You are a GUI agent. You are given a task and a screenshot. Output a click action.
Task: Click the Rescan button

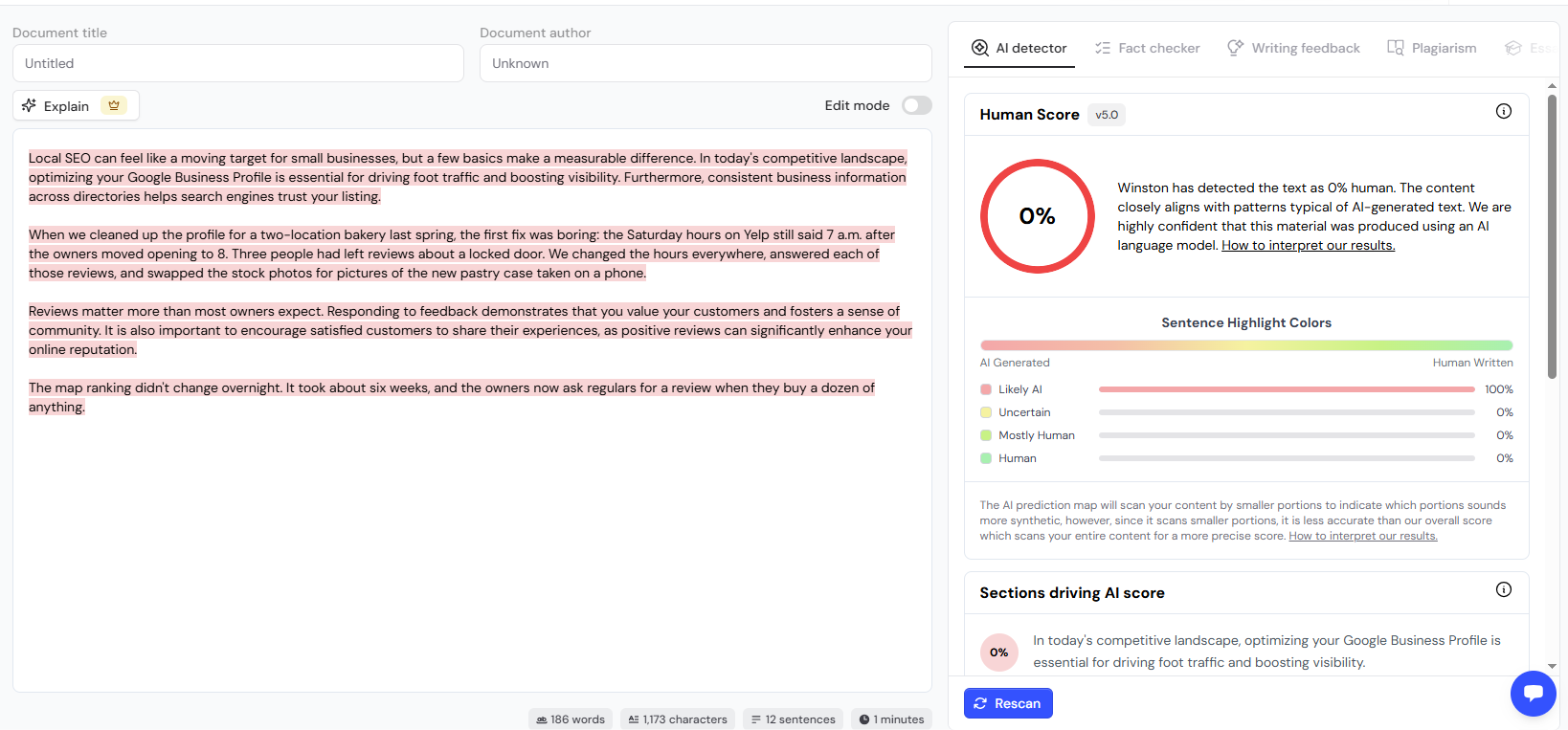(1008, 703)
